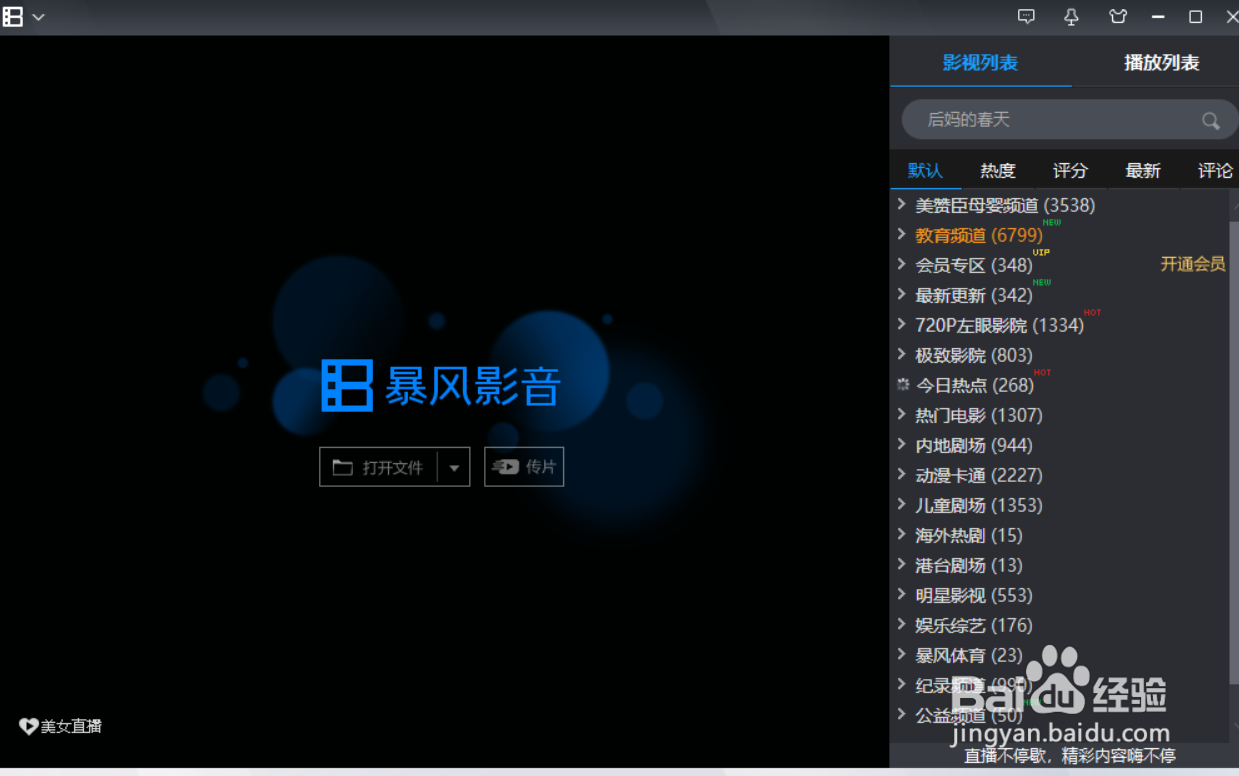This screenshot has height=776, width=1239.
Task: Open the skin T-shirt icon
Action: point(1118,16)
